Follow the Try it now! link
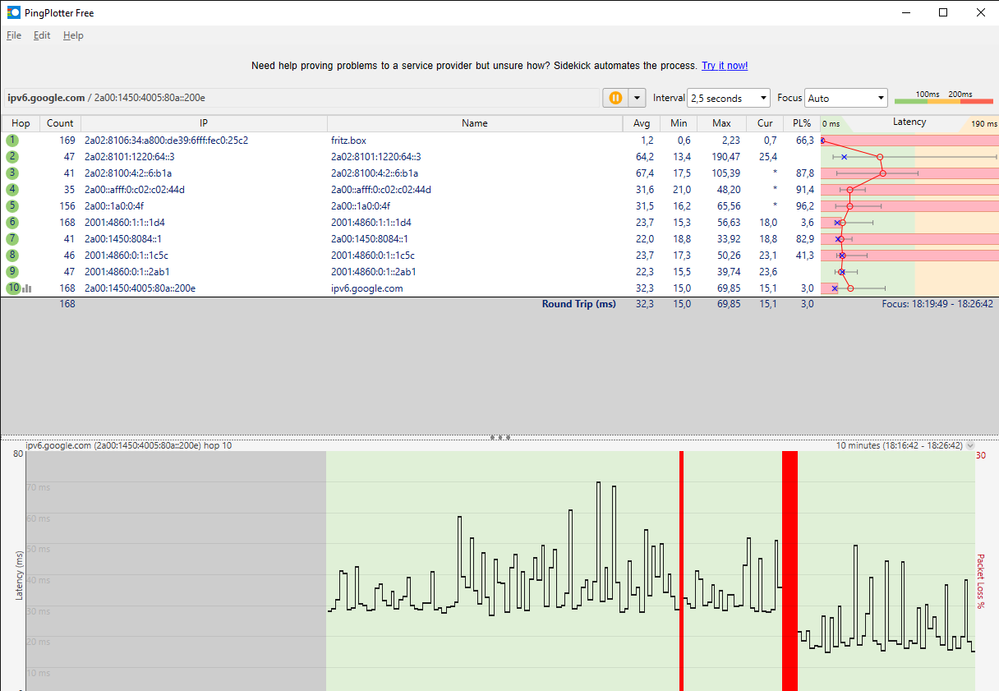The image size is (999, 691). (x=724, y=66)
